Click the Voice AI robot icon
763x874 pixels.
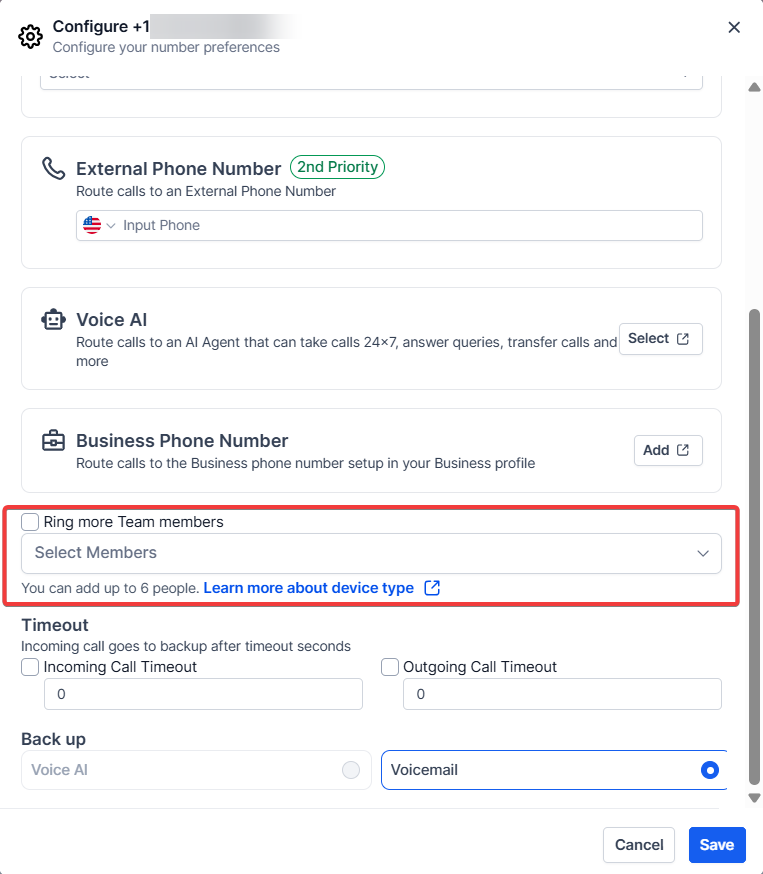point(53,320)
